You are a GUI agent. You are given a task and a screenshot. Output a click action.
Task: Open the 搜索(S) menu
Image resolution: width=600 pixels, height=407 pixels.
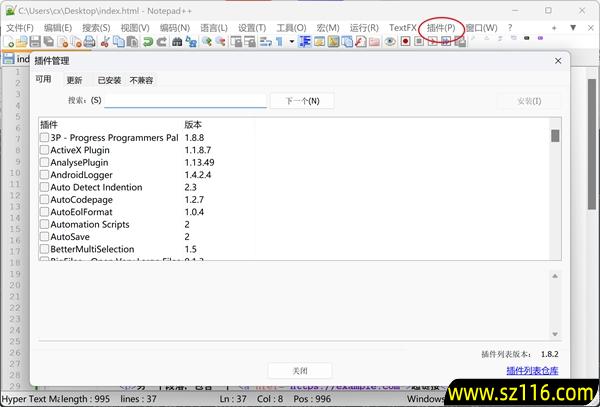[96, 28]
